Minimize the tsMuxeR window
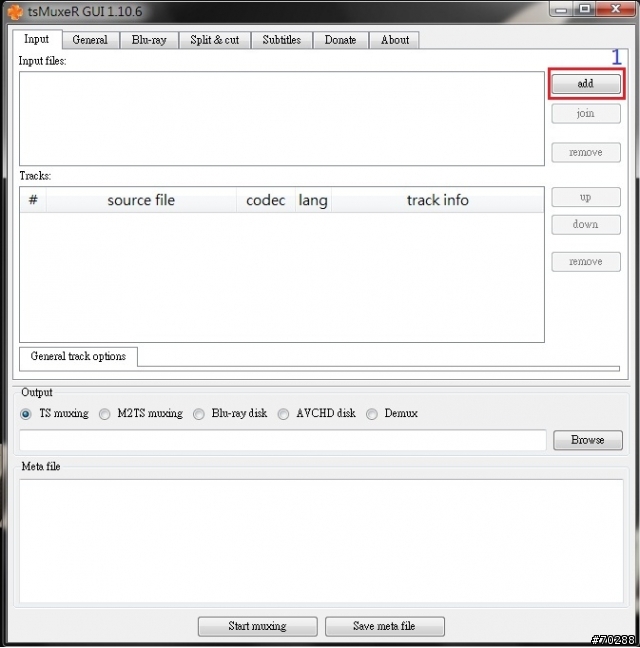The width and height of the screenshot is (640, 648). pos(561,9)
